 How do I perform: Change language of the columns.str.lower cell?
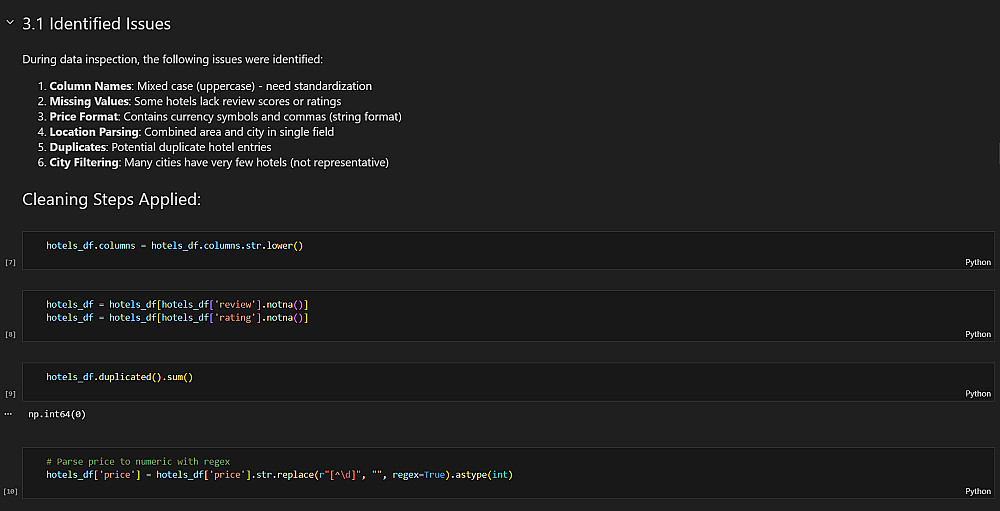click(x=977, y=262)
